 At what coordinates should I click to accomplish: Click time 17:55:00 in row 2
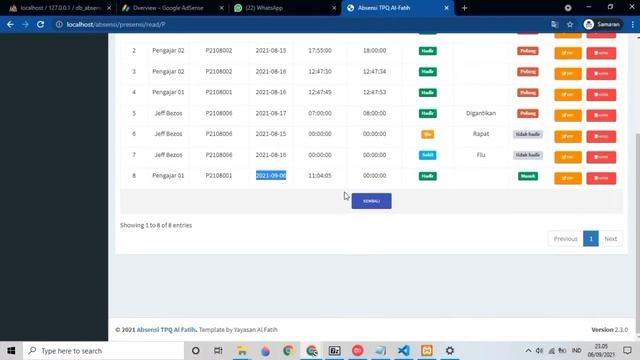tap(320, 51)
